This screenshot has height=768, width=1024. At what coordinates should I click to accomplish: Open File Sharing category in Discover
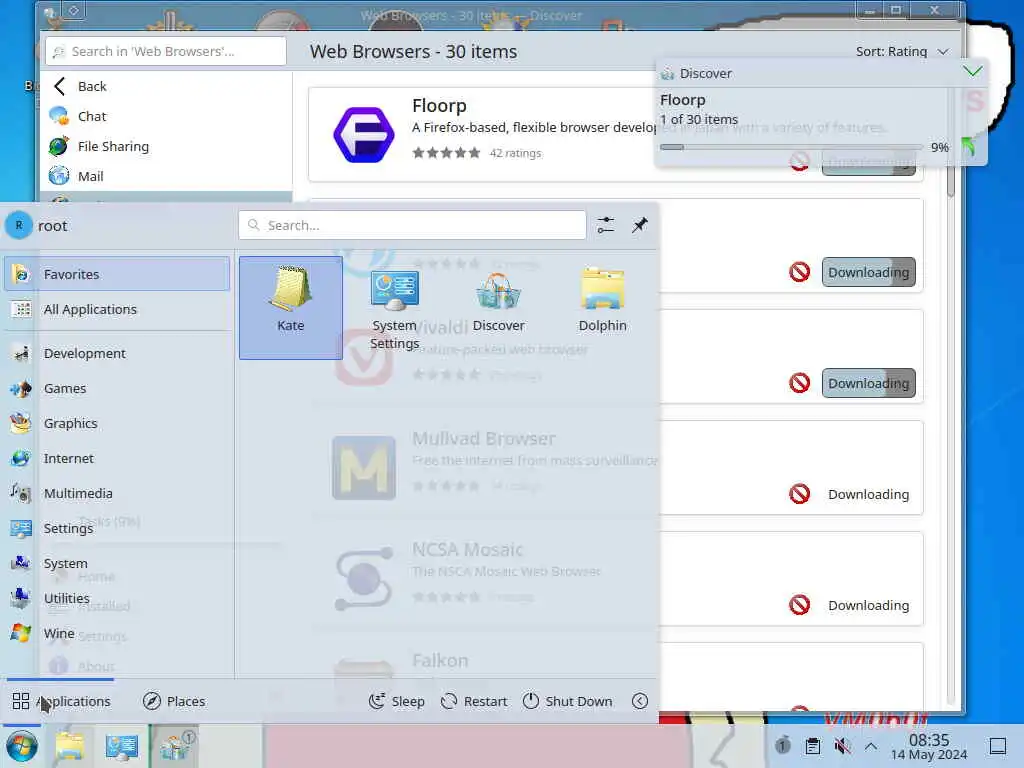[x=166, y=146]
